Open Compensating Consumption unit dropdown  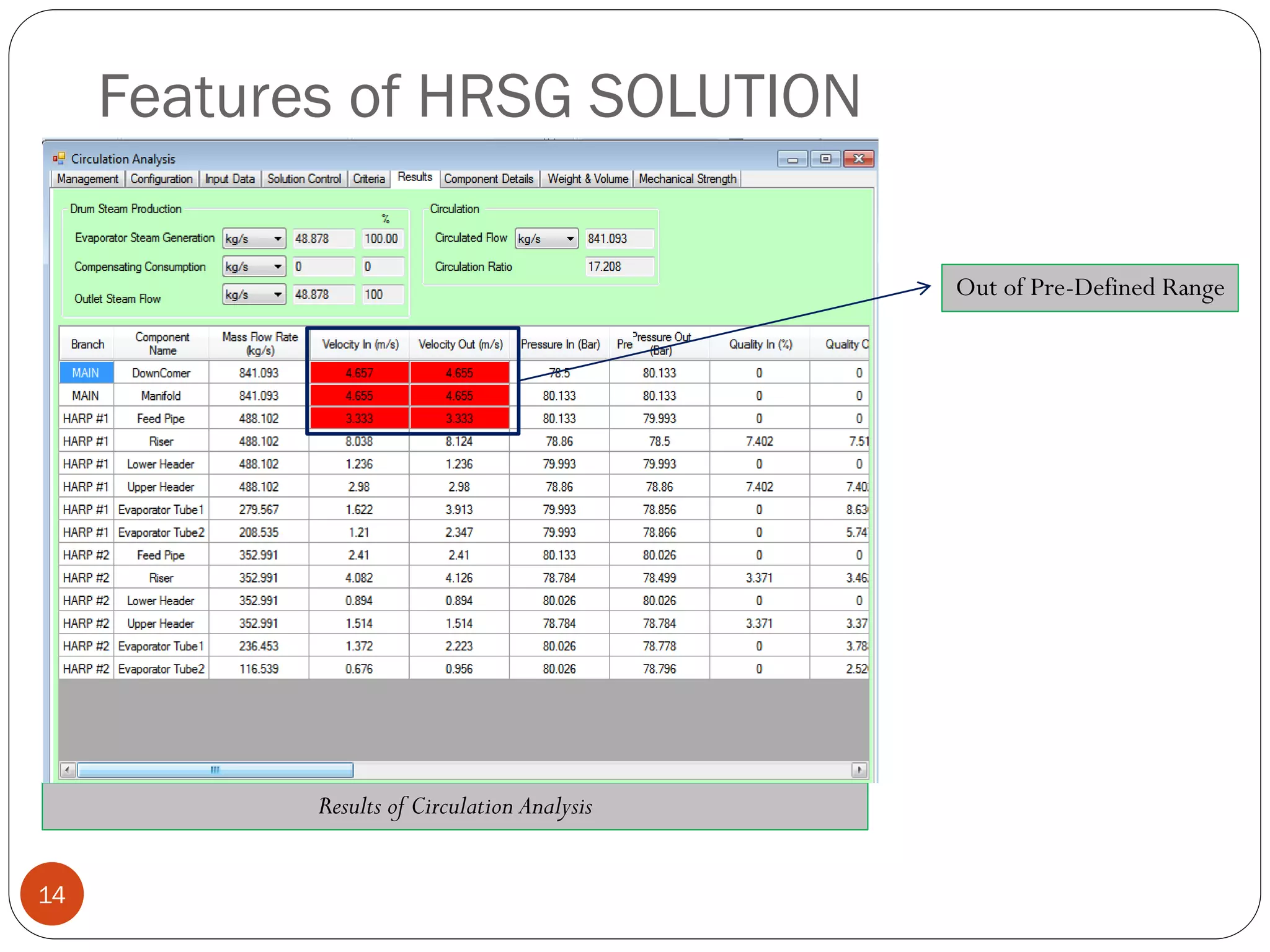pos(254,267)
